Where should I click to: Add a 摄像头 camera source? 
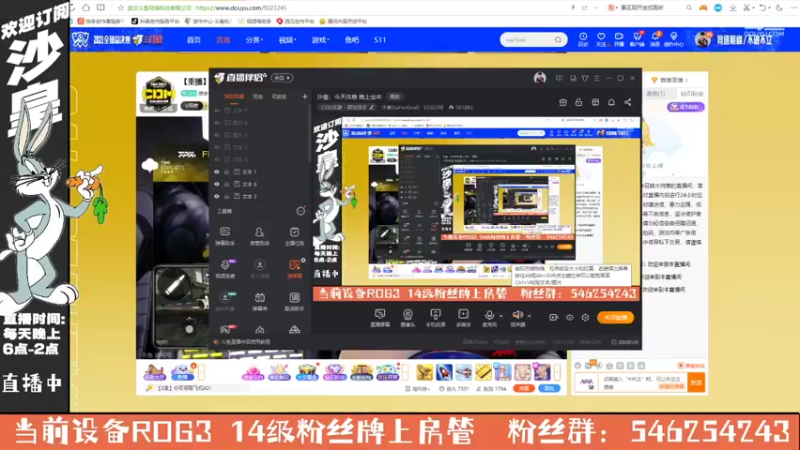[407, 317]
